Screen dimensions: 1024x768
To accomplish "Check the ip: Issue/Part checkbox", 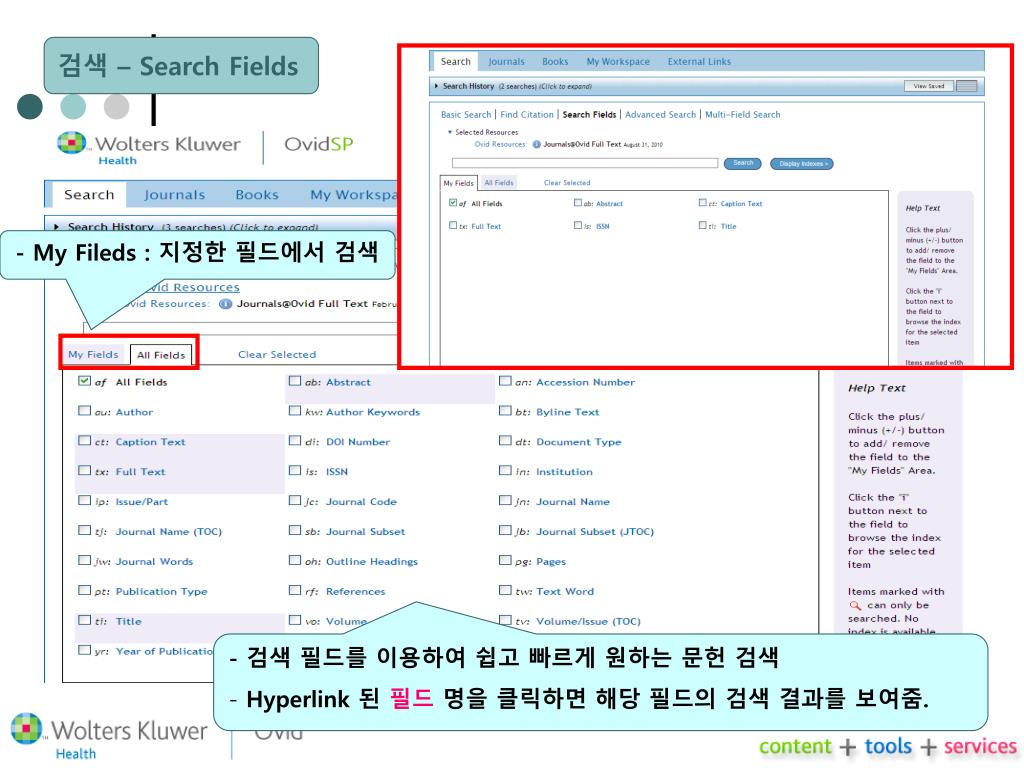I will coord(84,500).
